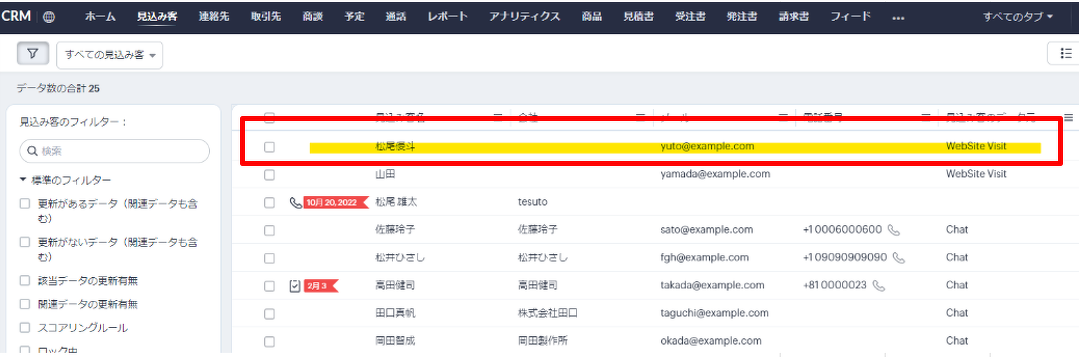Open lead 松尾優斗 record
The image size is (1079, 360).
[395, 147]
